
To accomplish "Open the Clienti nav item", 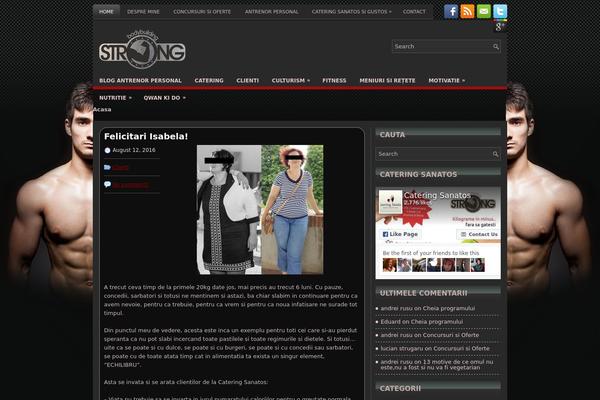I will 248,80.
